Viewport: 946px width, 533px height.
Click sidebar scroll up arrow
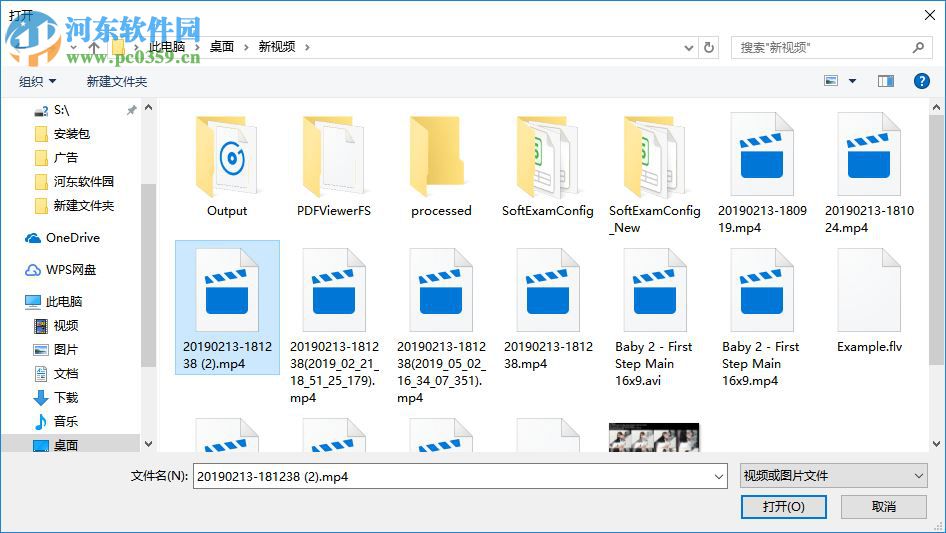pos(148,107)
